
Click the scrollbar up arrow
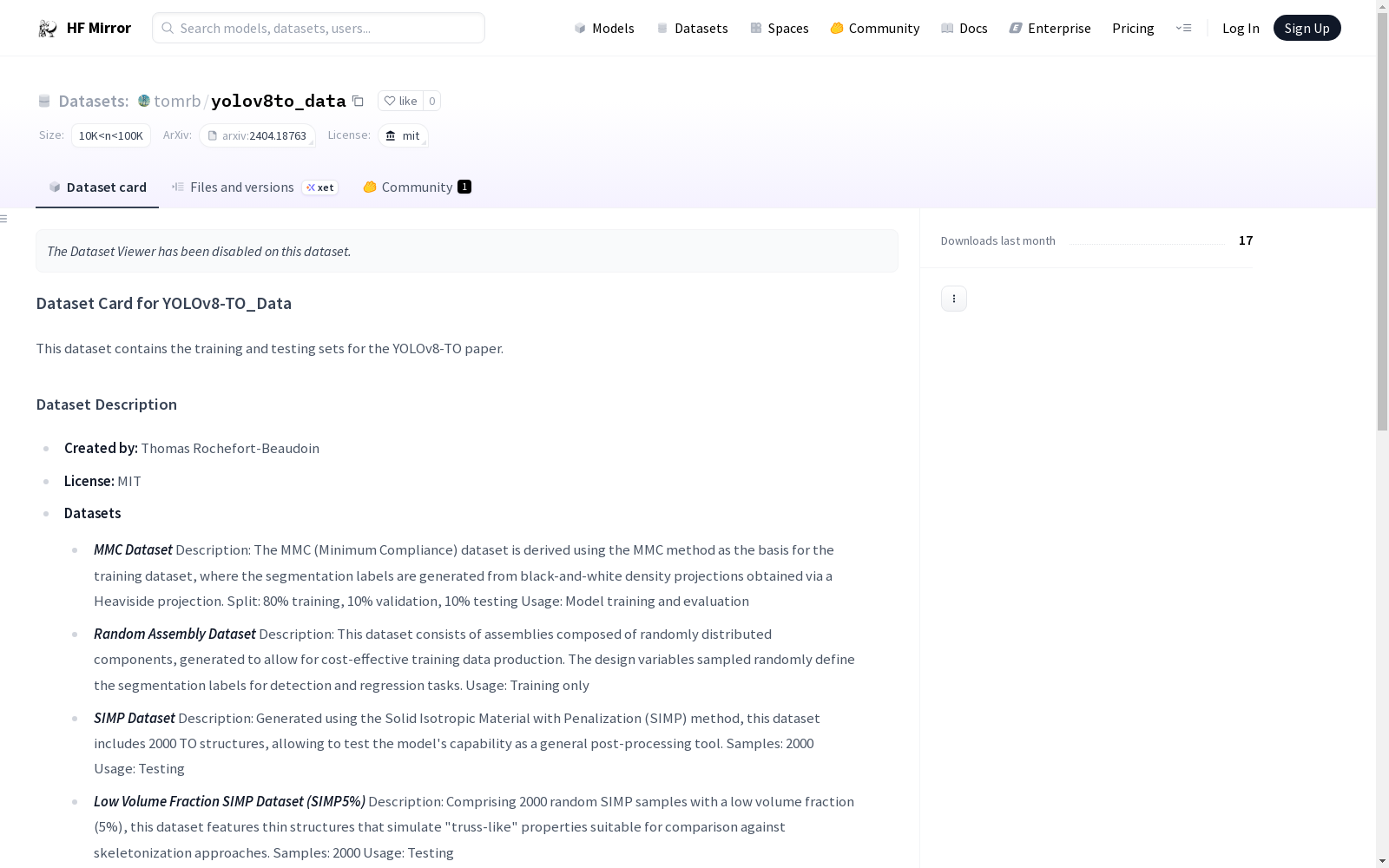coord(1382,6)
